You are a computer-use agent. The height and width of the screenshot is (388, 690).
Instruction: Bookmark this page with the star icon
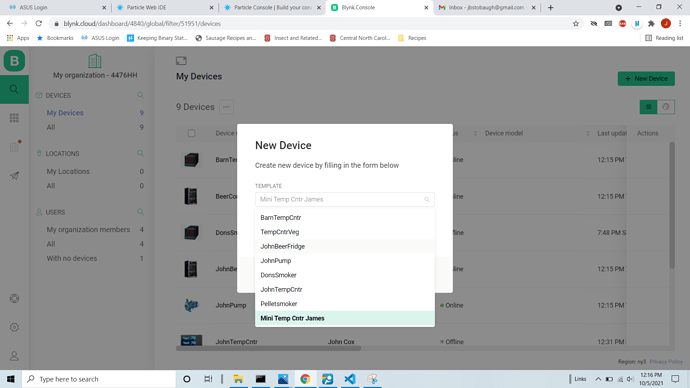tap(576, 24)
